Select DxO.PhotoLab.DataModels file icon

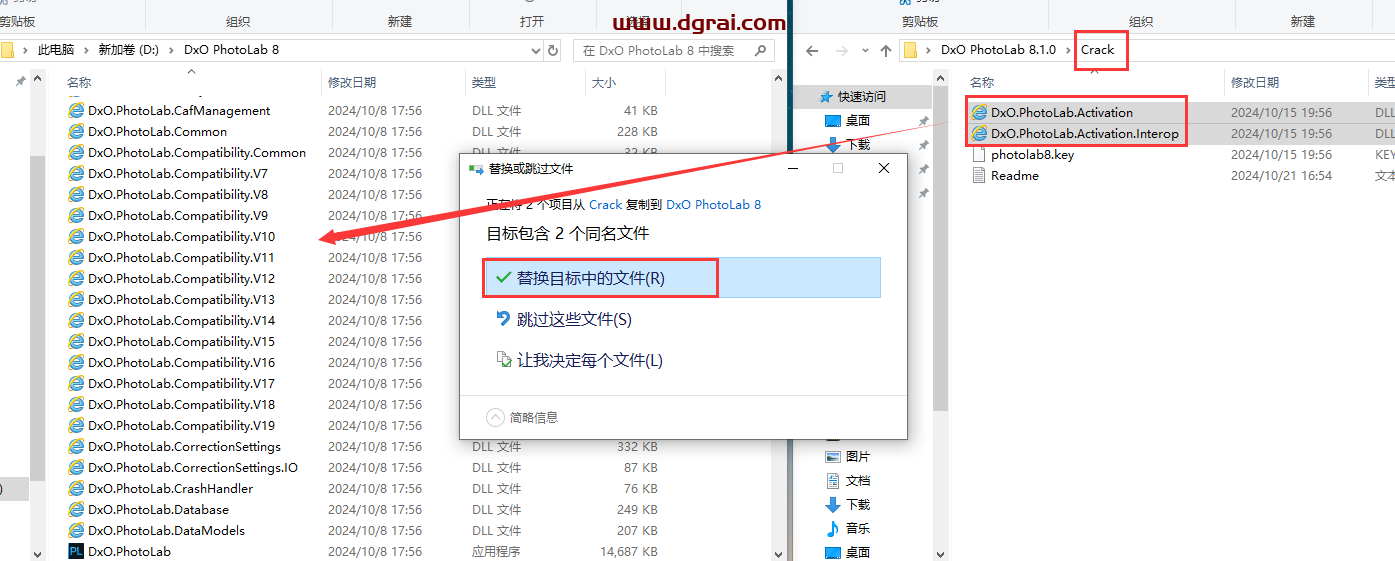75,530
